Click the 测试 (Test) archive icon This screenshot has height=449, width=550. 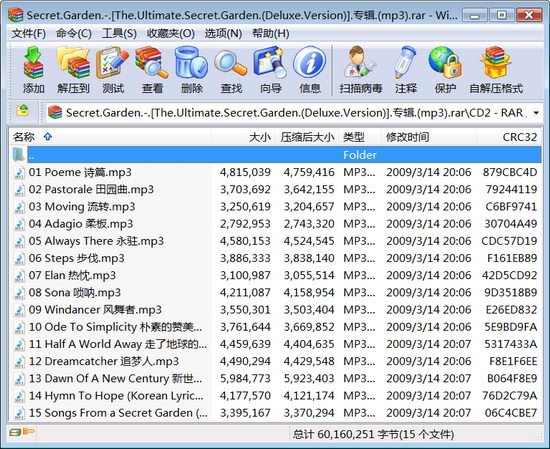pyautogui.click(x=113, y=70)
